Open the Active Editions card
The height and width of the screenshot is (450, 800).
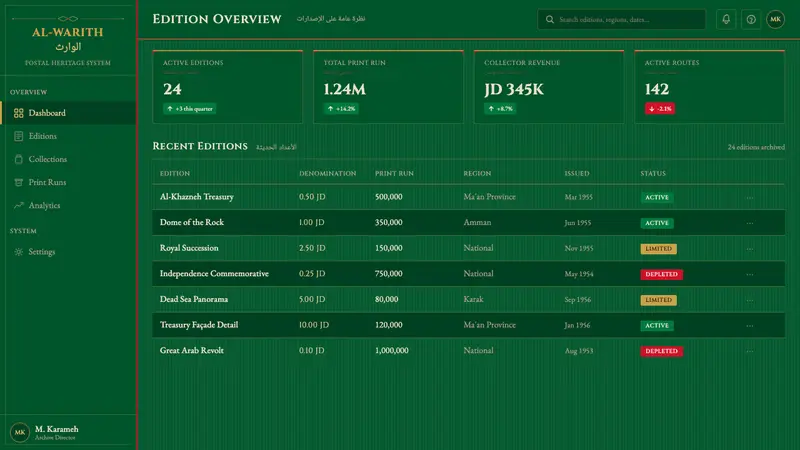[x=228, y=87]
